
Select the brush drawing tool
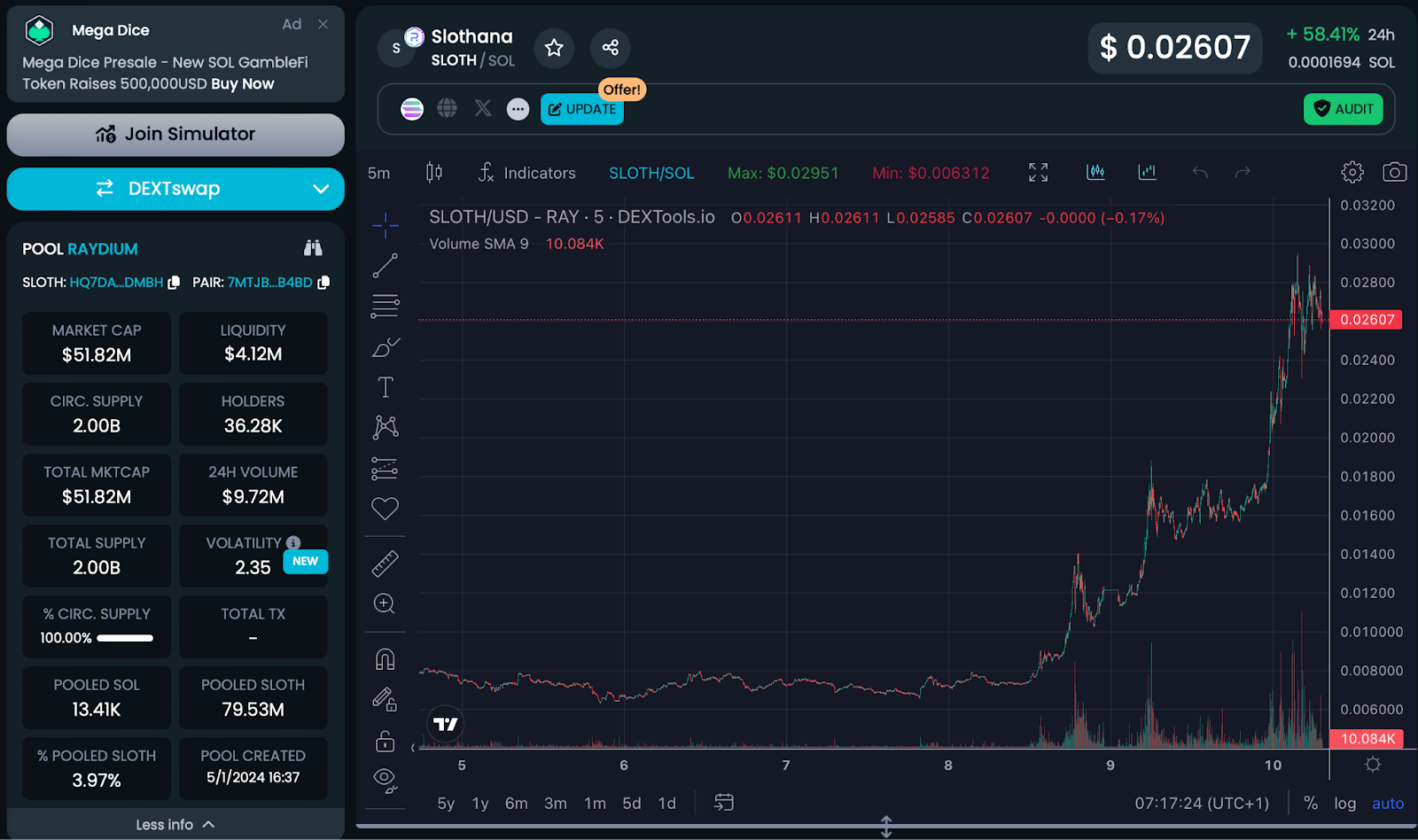pos(385,347)
